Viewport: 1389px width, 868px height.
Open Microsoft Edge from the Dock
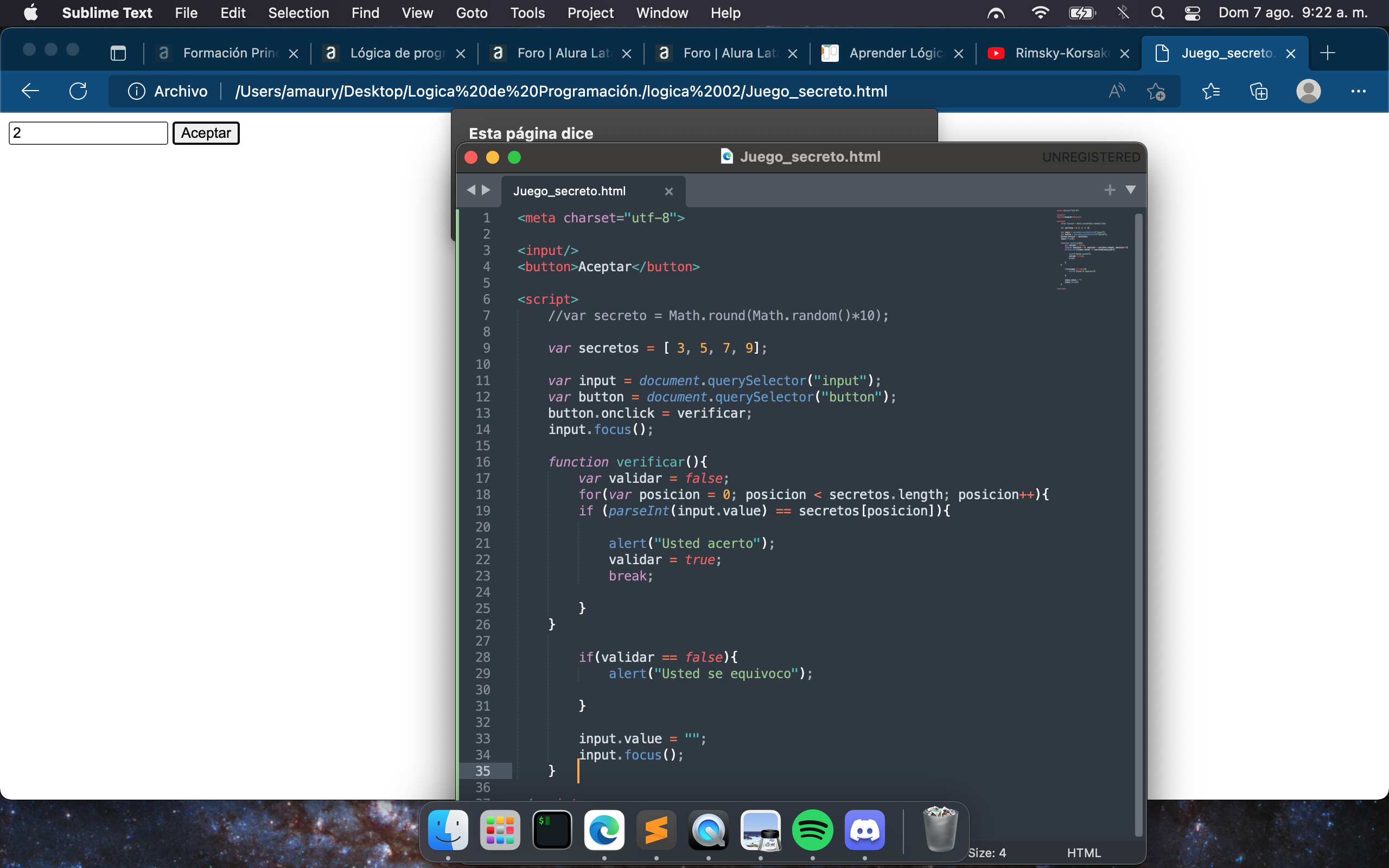(604, 829)
